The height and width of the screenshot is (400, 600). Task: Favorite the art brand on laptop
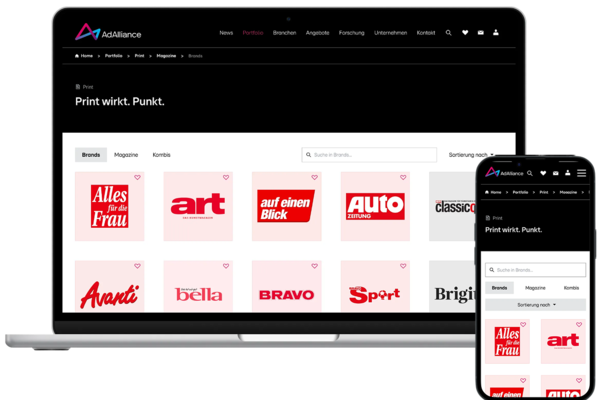coord(226,177)
